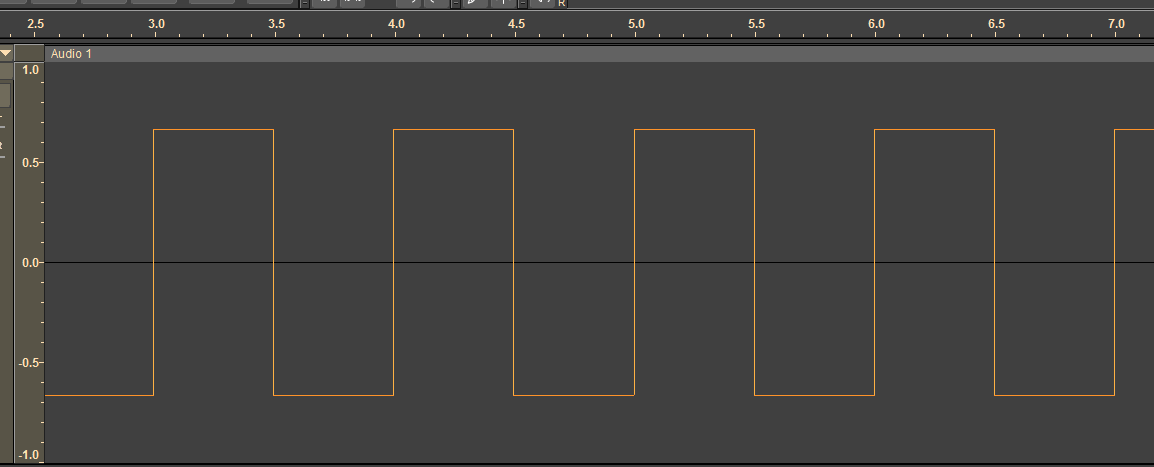This screenshot has width=1154, height=467.
Task: Click the 7.0 mark on the timeline ruler
Action: tap(1116, 23)
